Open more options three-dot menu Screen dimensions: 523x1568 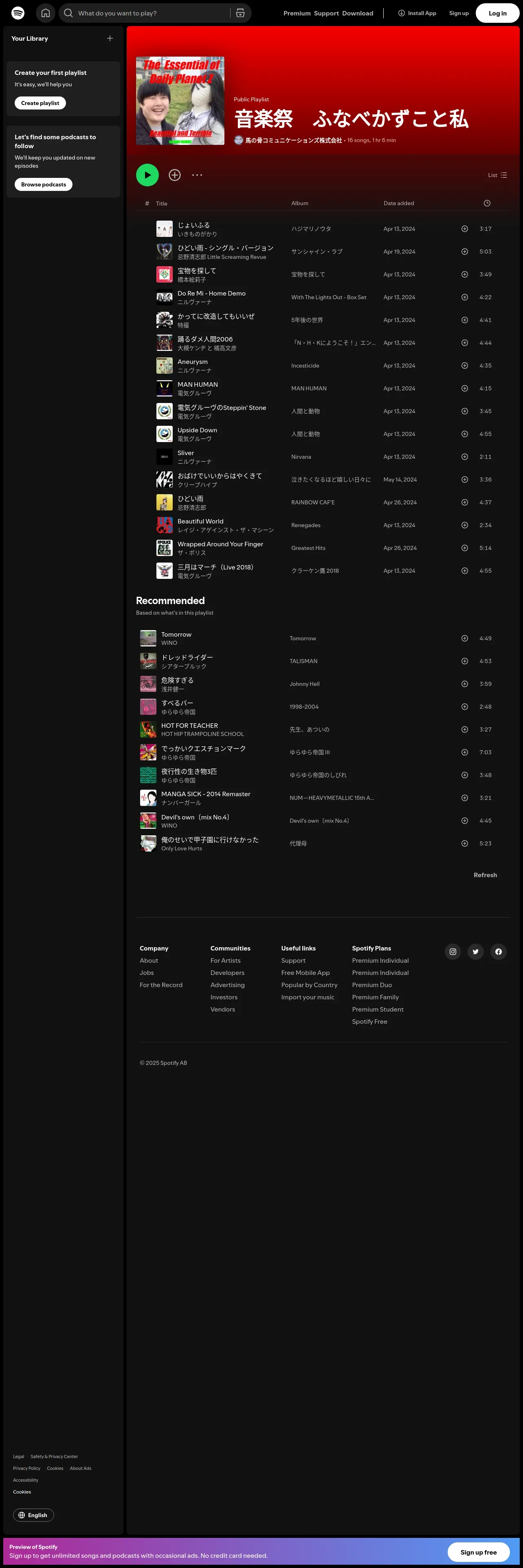coord(197,175)
